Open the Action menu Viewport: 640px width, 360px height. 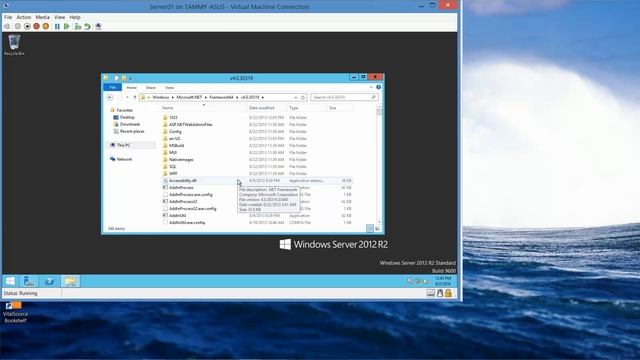[24, 17]
